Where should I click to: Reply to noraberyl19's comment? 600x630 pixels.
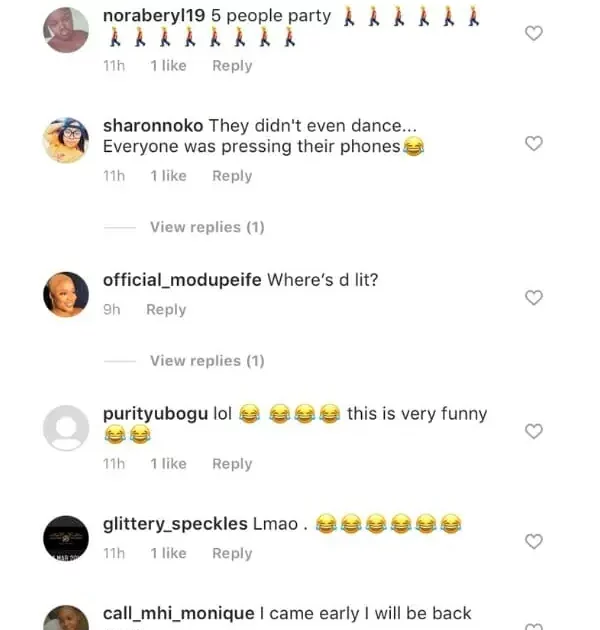[x=232, y=66]
